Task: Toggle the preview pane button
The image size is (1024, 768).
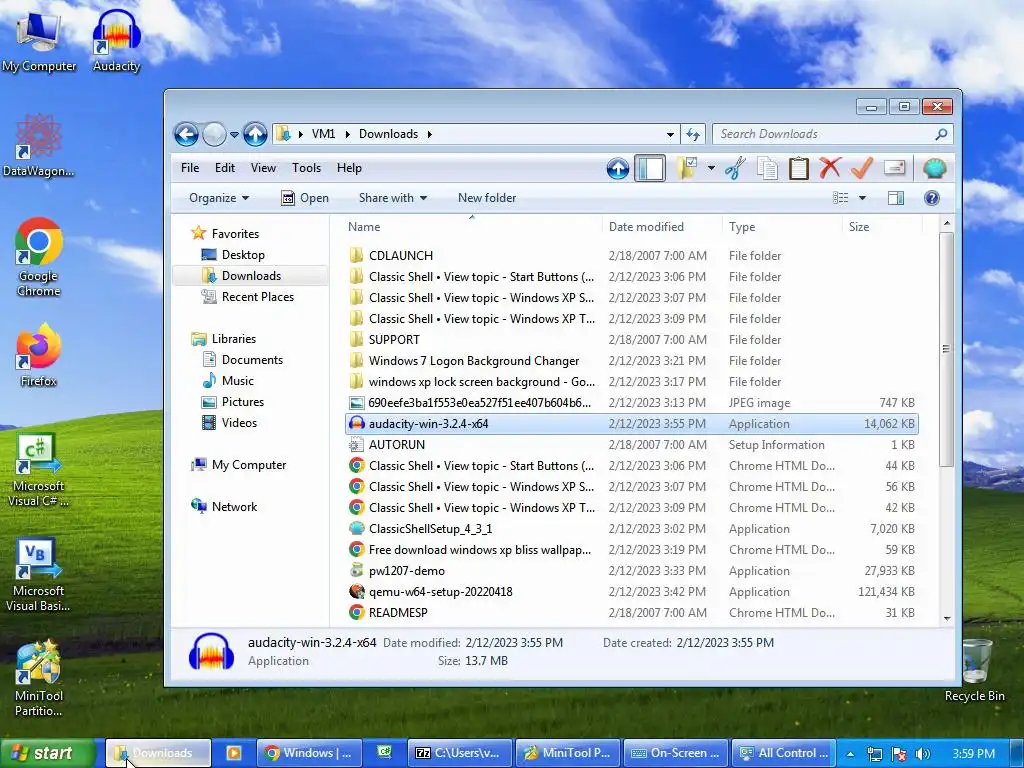Action: tap(896, 198)
